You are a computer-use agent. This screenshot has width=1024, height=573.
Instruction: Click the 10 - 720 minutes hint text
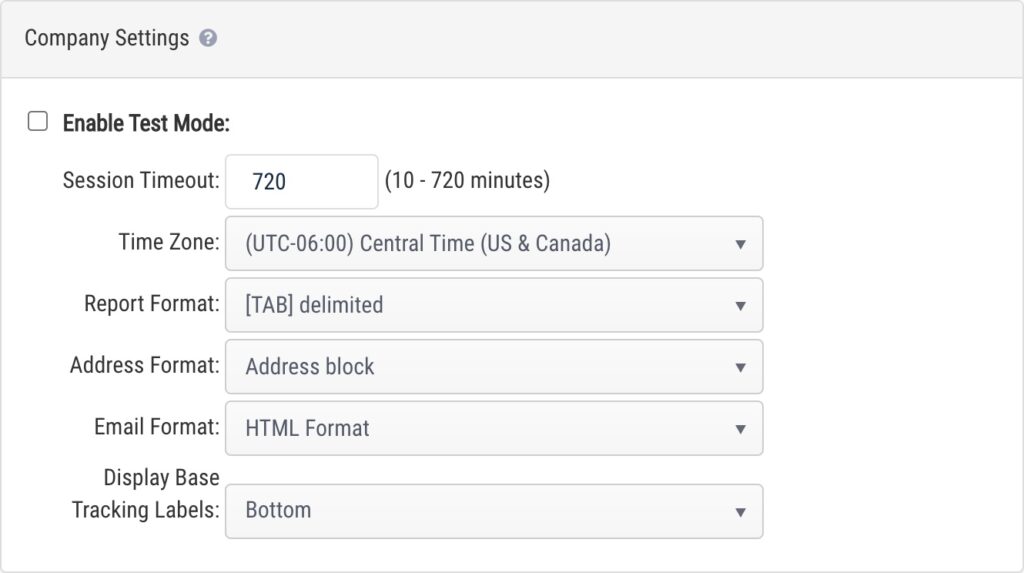pyautogui.click(x=467, y=182)
